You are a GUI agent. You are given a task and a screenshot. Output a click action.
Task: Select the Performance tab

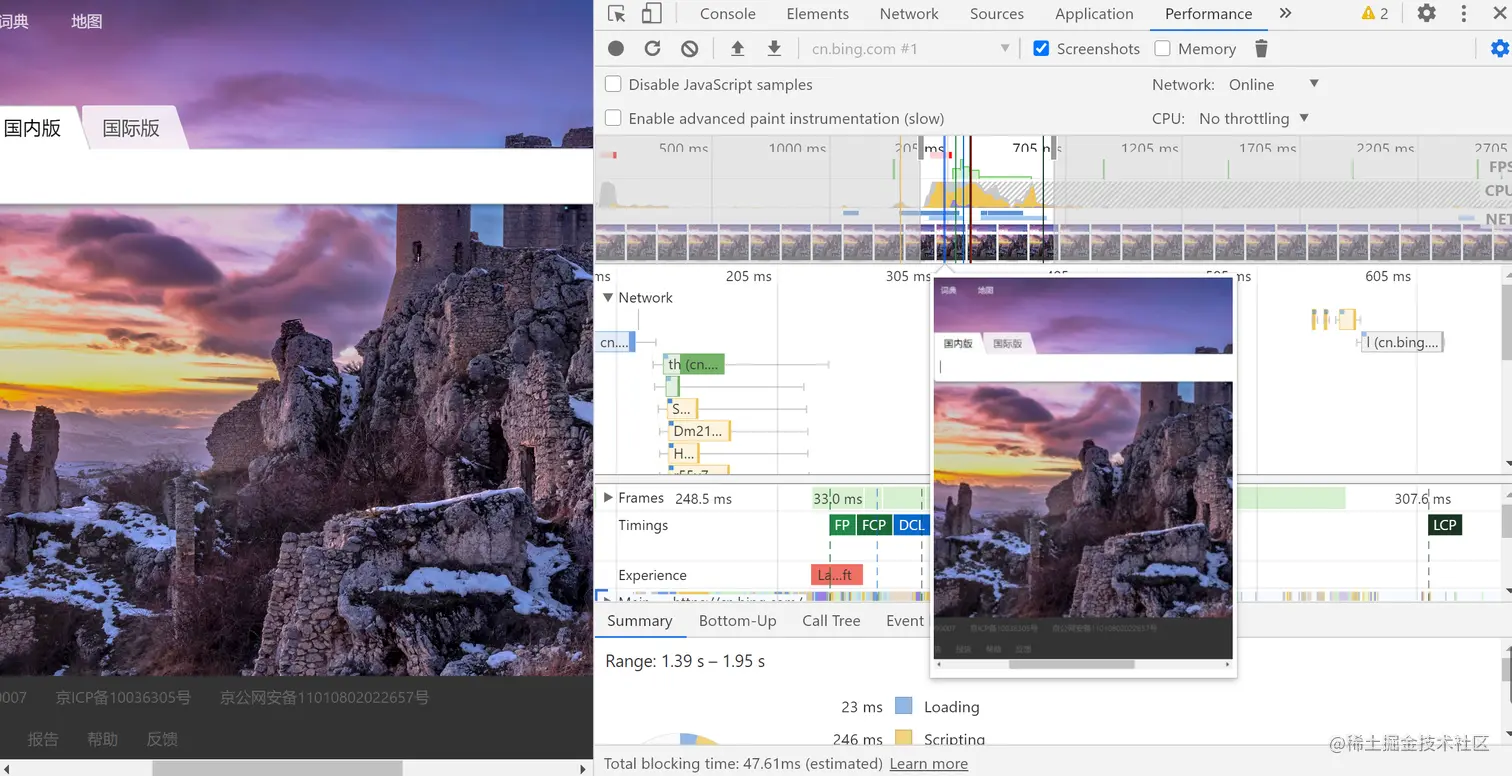tap(1208, 14)
